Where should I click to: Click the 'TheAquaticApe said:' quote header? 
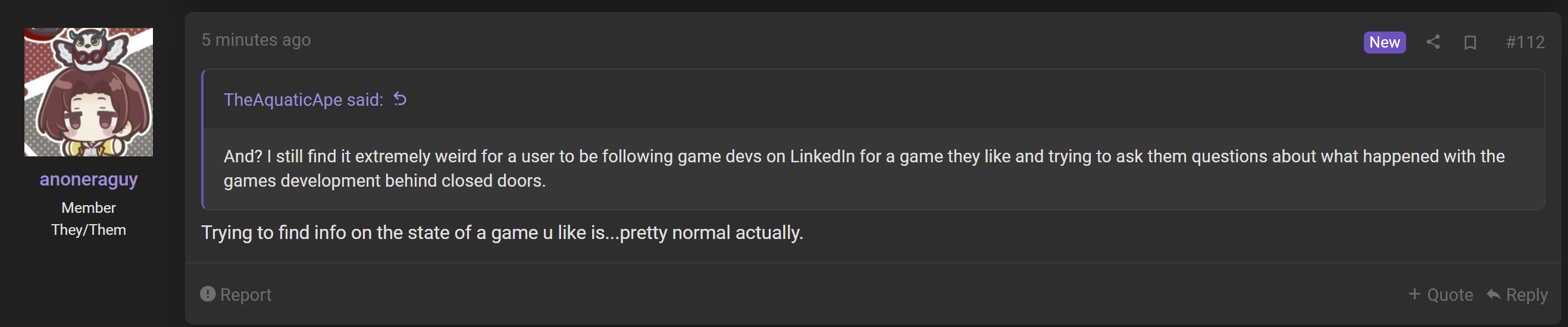(303, 100)
